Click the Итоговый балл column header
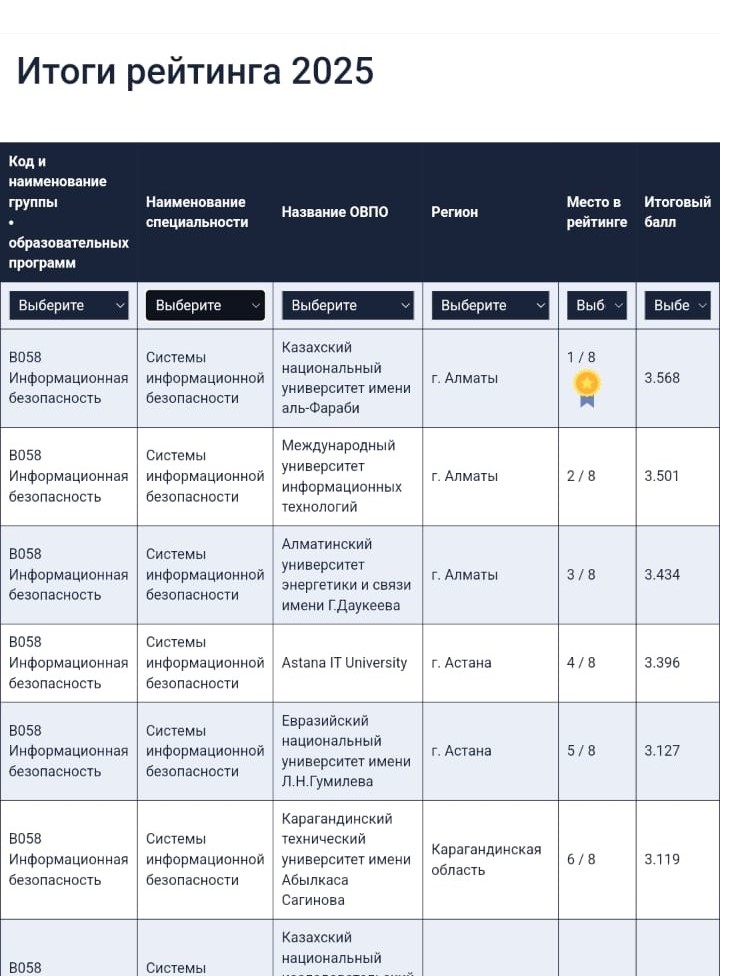The width and height of the screenshot is (732, 976). click(x=677, y=212)
